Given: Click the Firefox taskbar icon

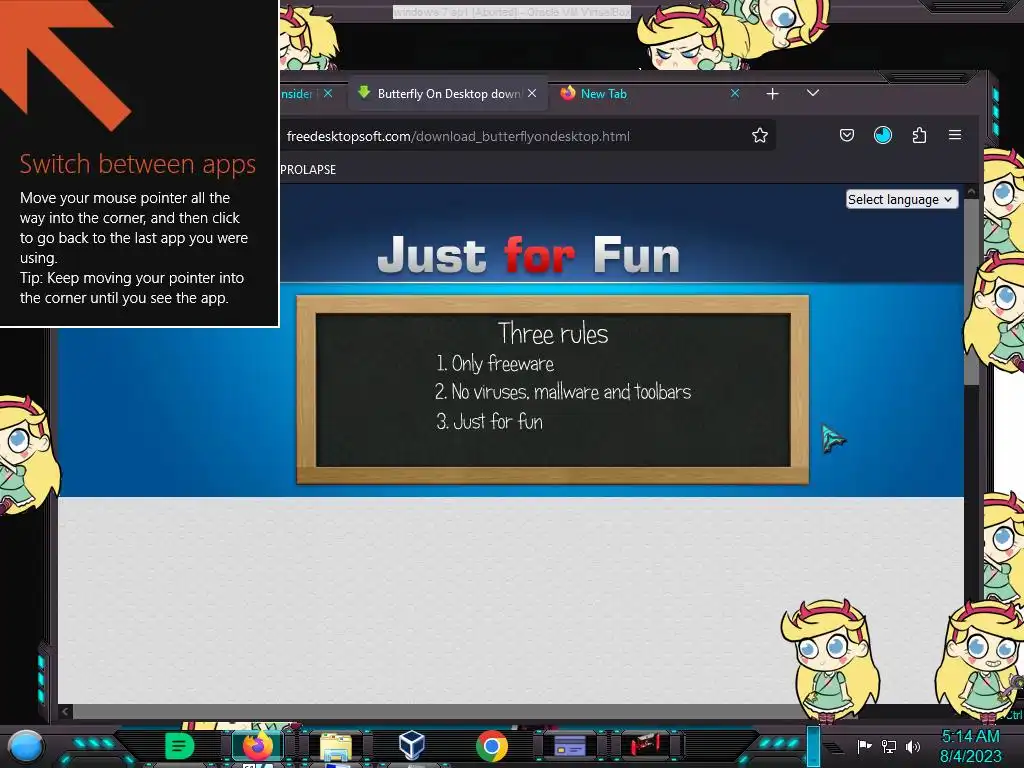Looking at the screenshot, I should click(x=257, y=746).
